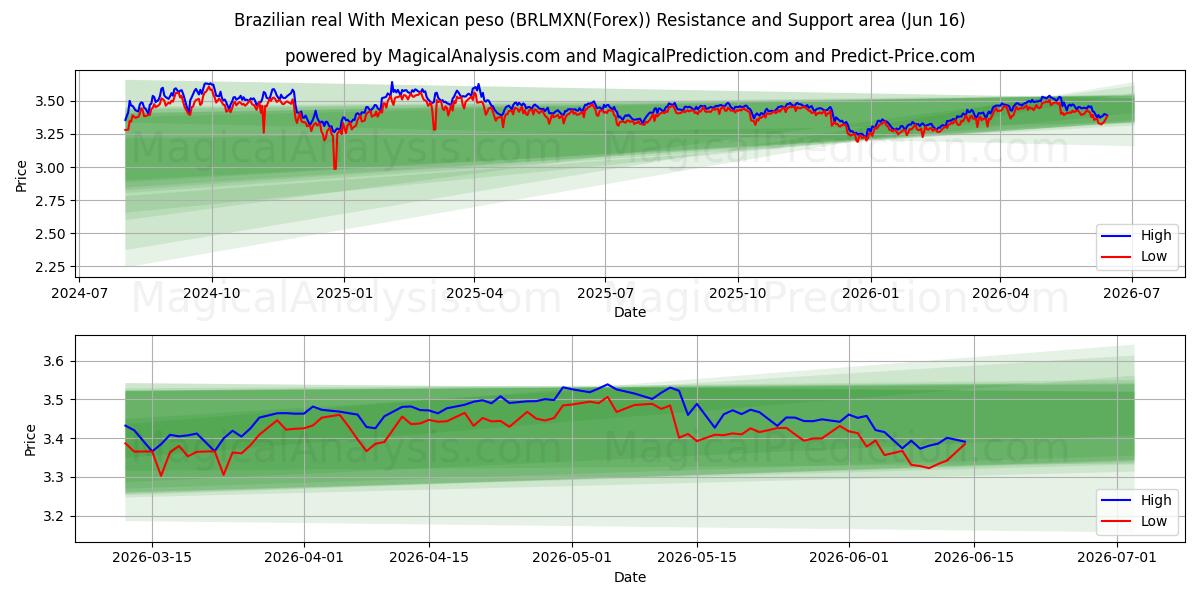This screenshot has width=1200, height=600.
Task: Click the 2.25 price tick on top chart
Action: [52, 267]
